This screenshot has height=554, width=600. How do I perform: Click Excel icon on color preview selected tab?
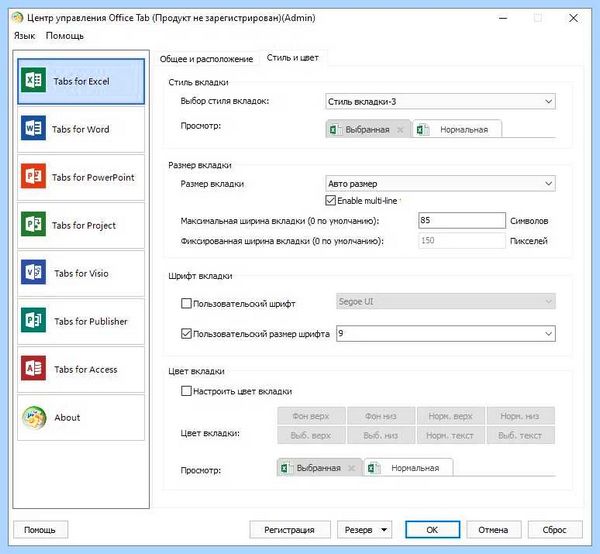point(286,468)
